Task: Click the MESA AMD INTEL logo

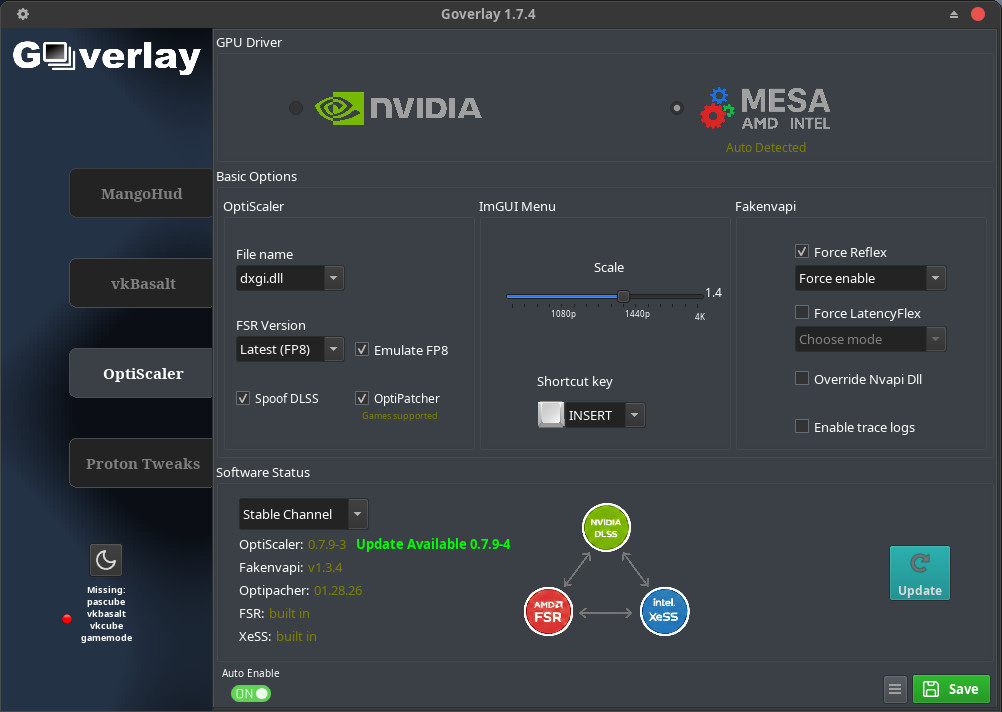Action: pyautogui.click(x=766, y=109)
